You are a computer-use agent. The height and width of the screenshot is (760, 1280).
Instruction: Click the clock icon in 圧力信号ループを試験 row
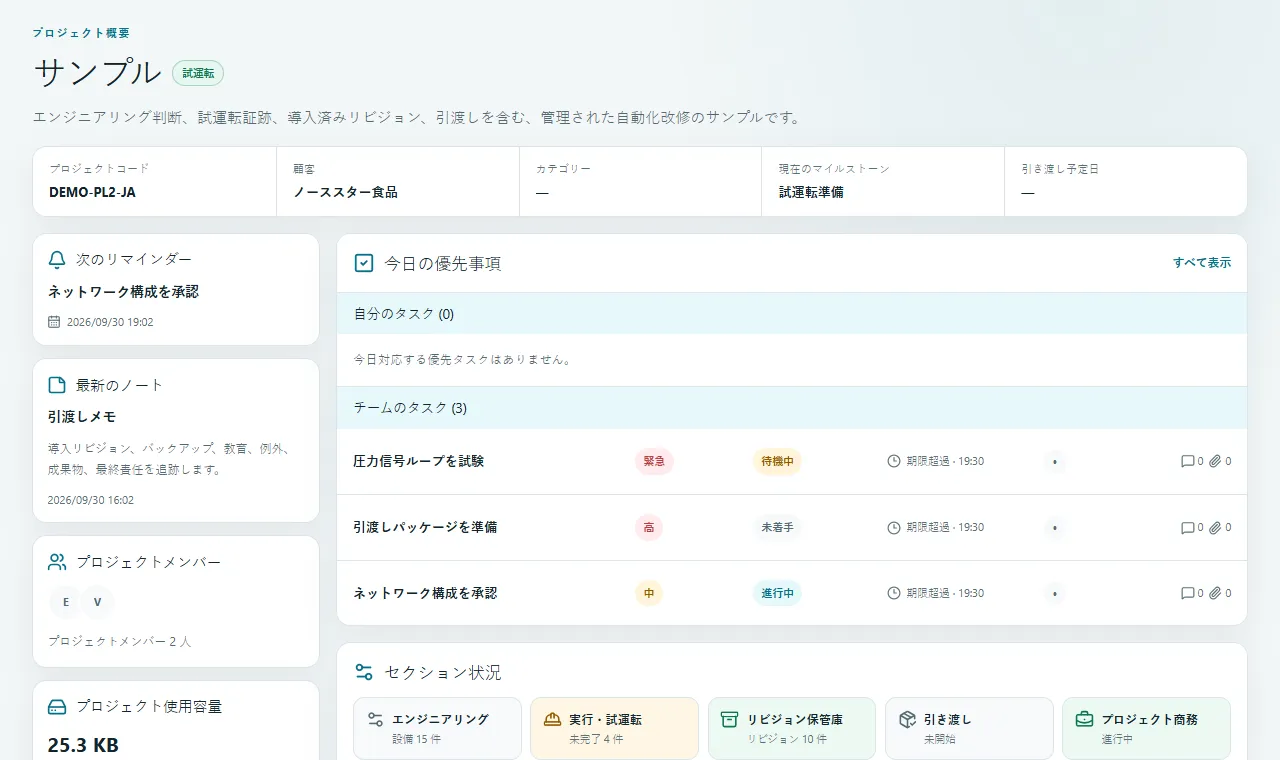click(x=894, y=461)
